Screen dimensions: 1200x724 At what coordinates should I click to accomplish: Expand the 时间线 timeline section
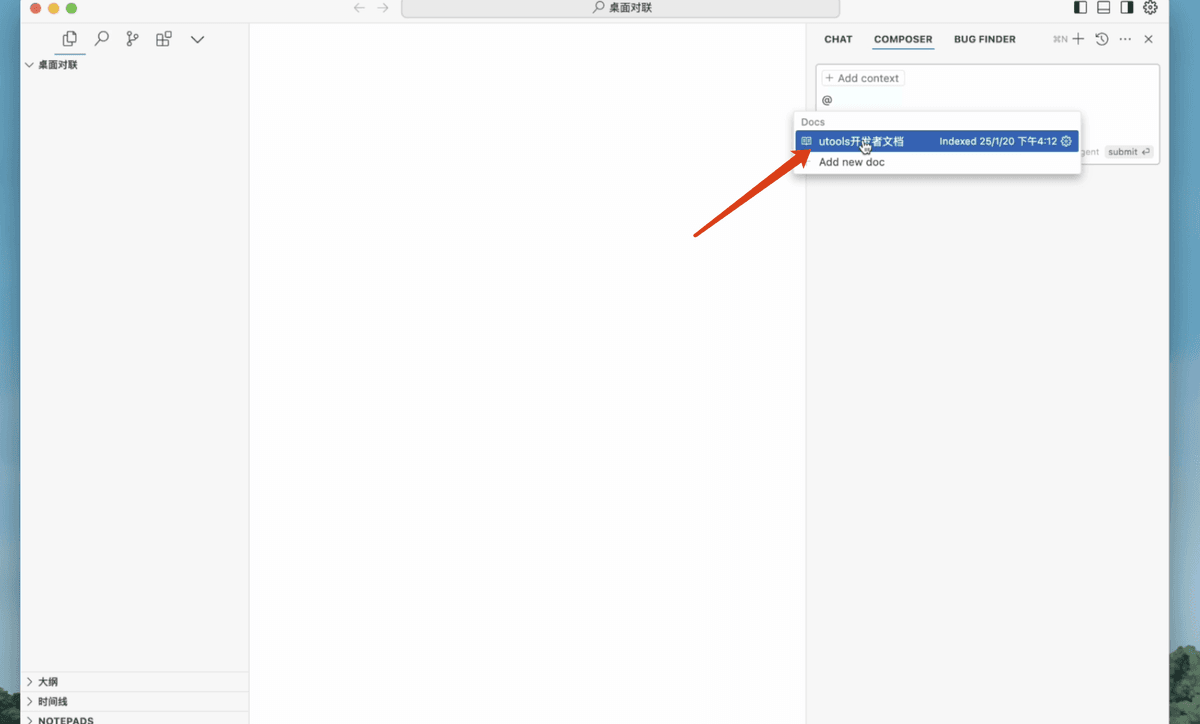pyautogui.click(x=52, y=702)
